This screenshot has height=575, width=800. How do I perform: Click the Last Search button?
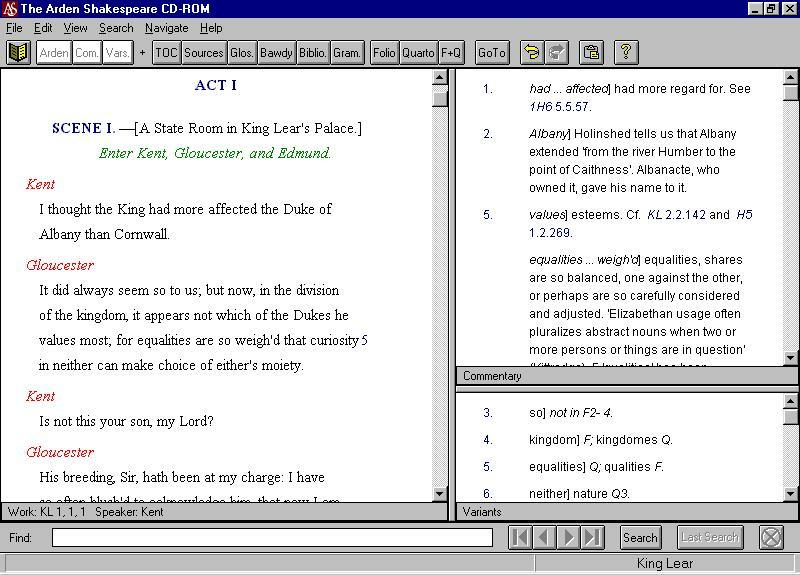710,537
